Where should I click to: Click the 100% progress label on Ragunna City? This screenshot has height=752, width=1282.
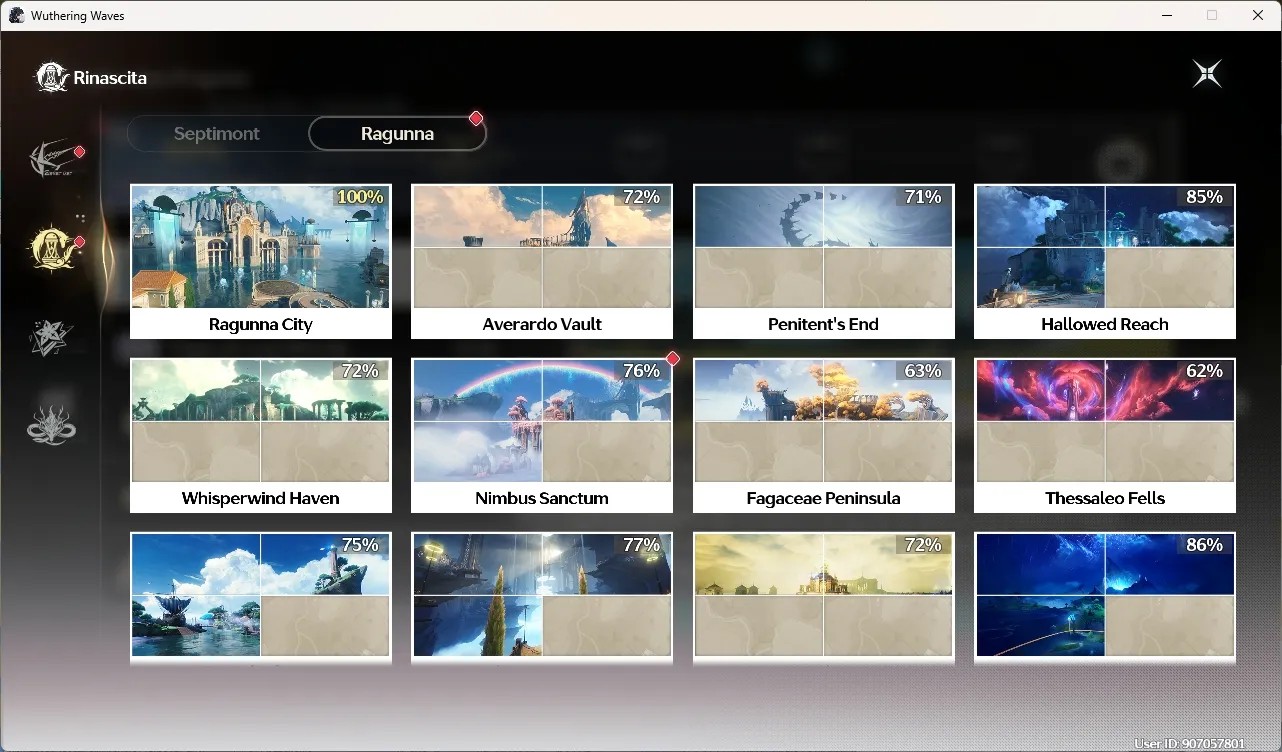pos(360,197)
